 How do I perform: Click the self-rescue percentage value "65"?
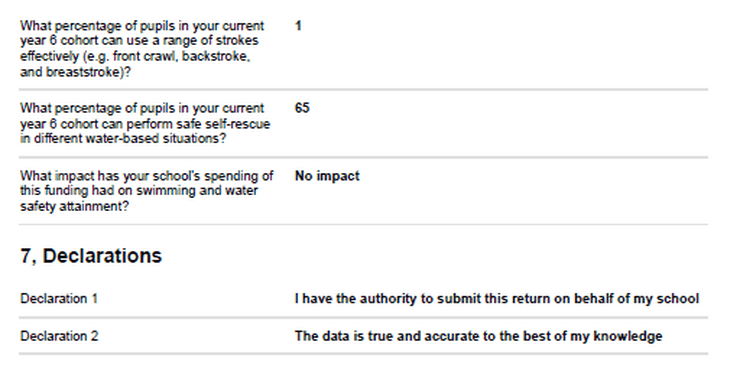point(302,108)
